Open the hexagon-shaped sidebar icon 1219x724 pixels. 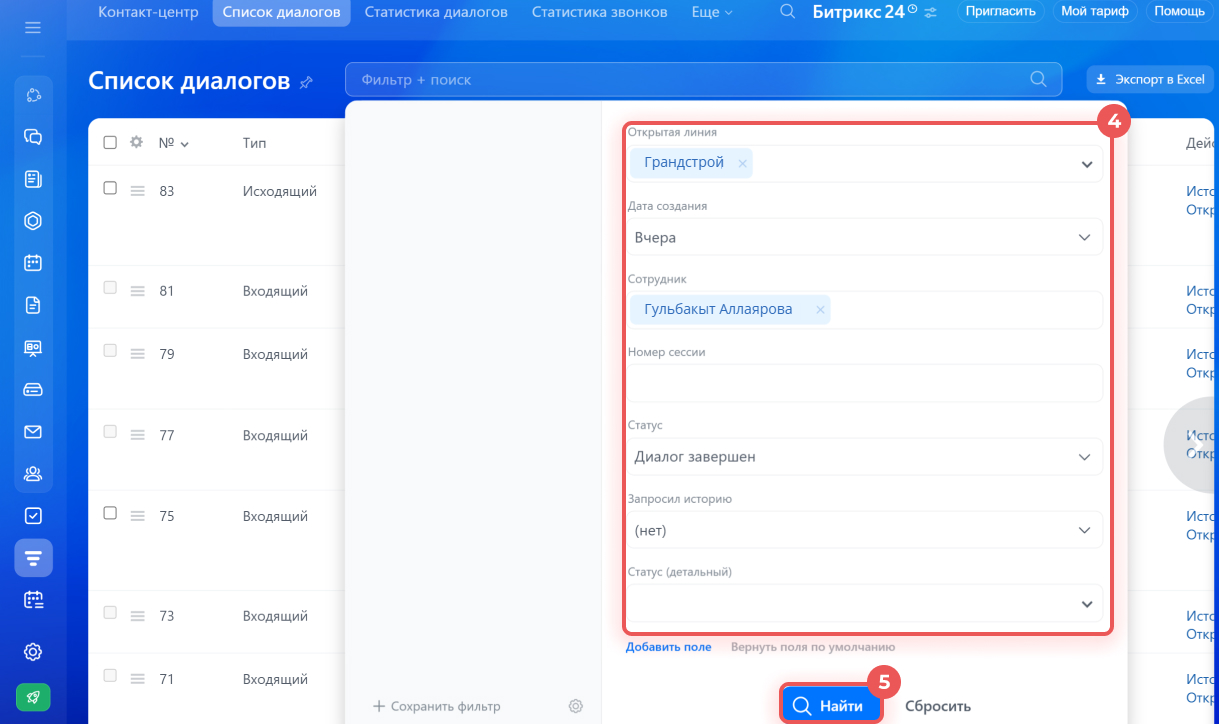point(33,221)
